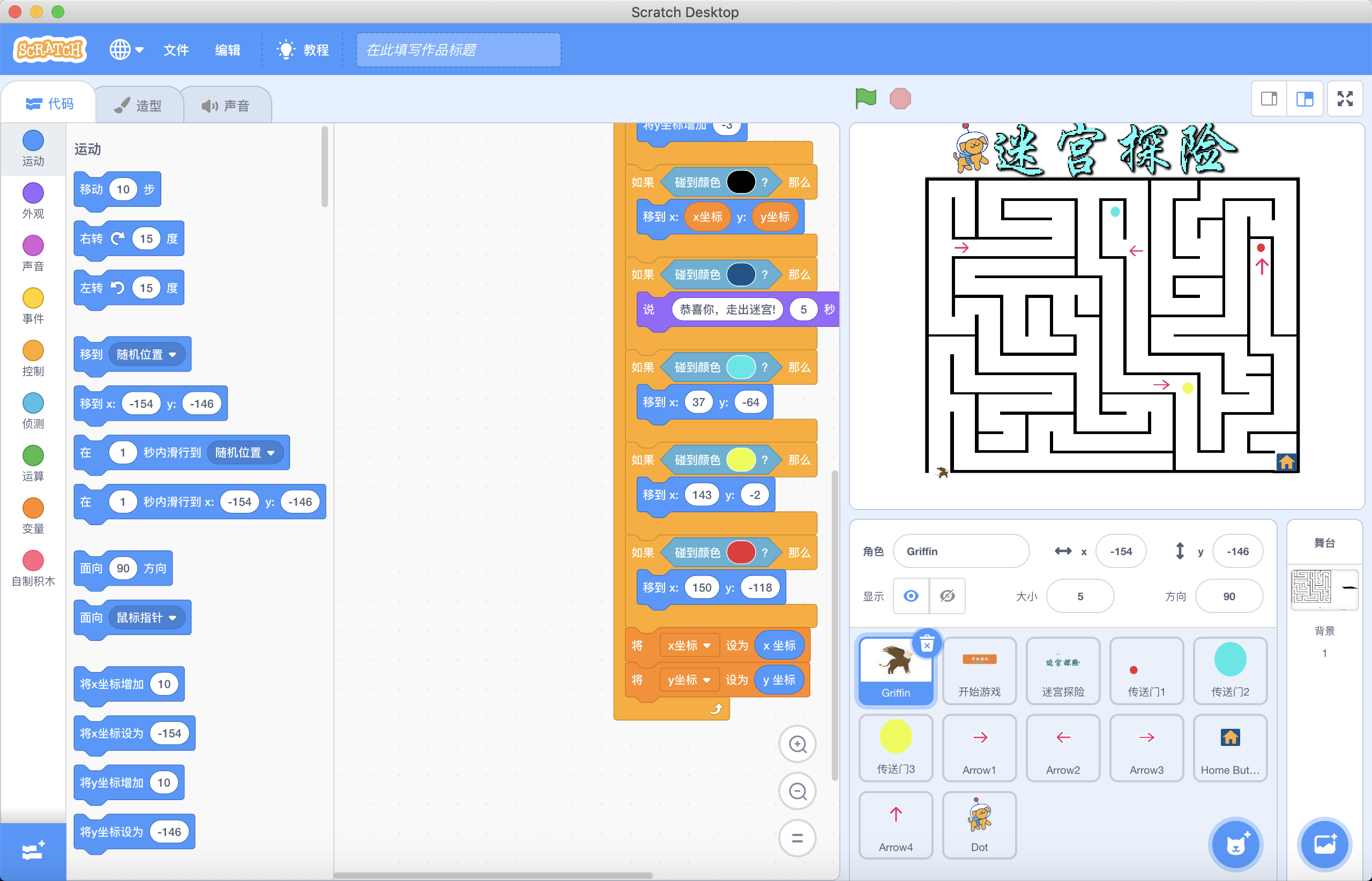Stop the project with red octagon
This screenshot has width=1372, height=881.
click(900, 99)
